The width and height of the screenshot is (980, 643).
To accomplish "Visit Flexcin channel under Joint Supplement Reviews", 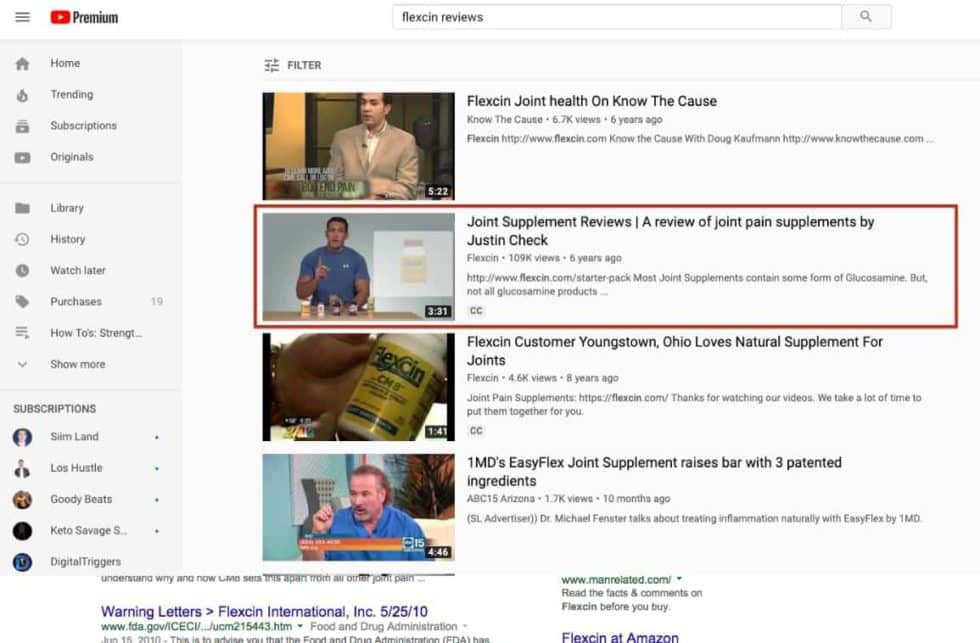I will click(482, 258).
